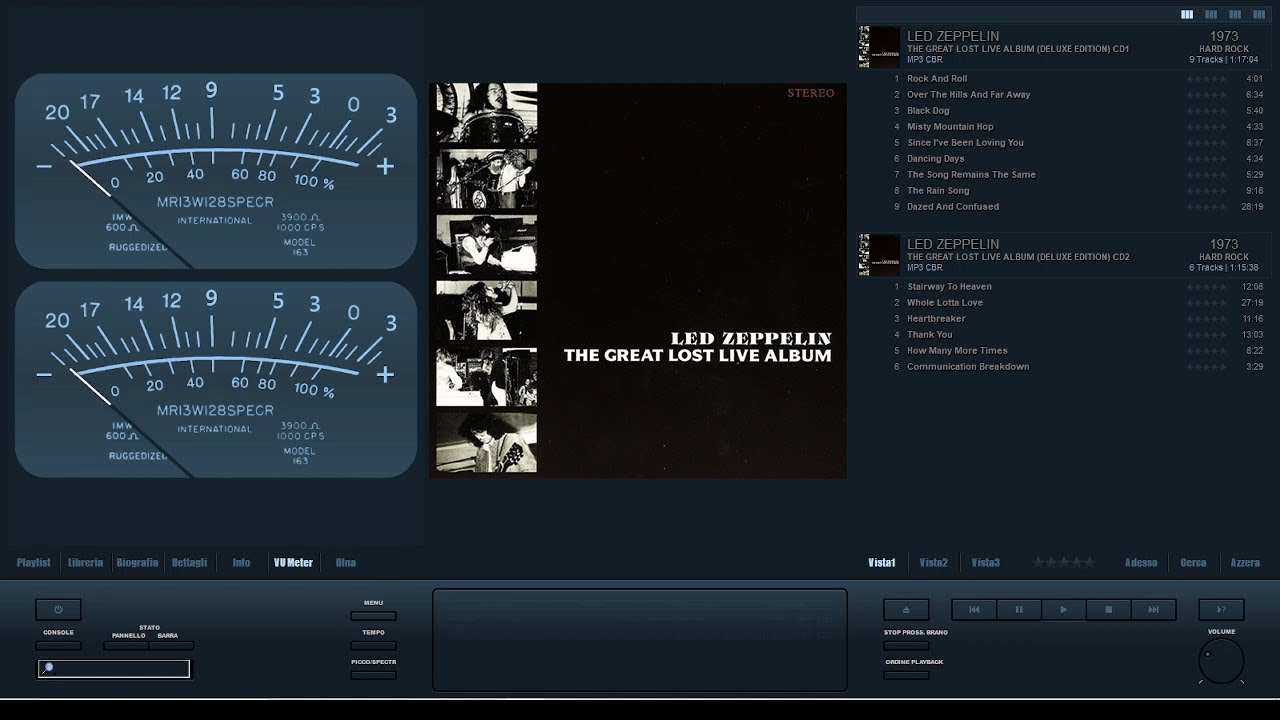
Task: Select the first highlighted layout icon
Action: coord(1187,15)
